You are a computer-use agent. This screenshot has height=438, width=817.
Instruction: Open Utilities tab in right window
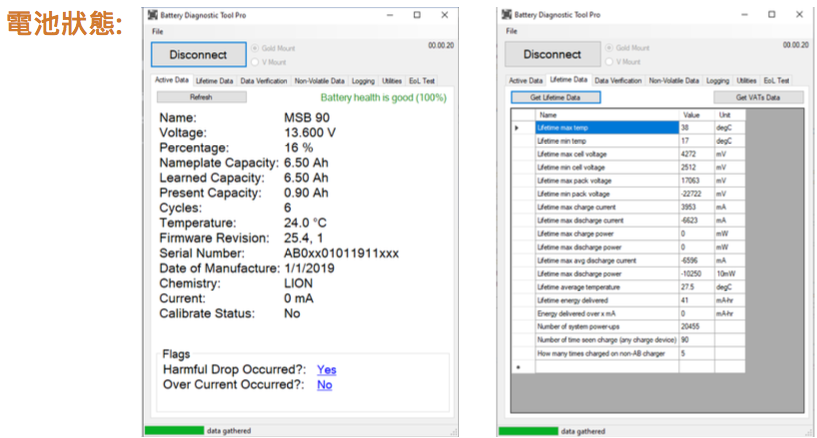click(x=746, y=81)
